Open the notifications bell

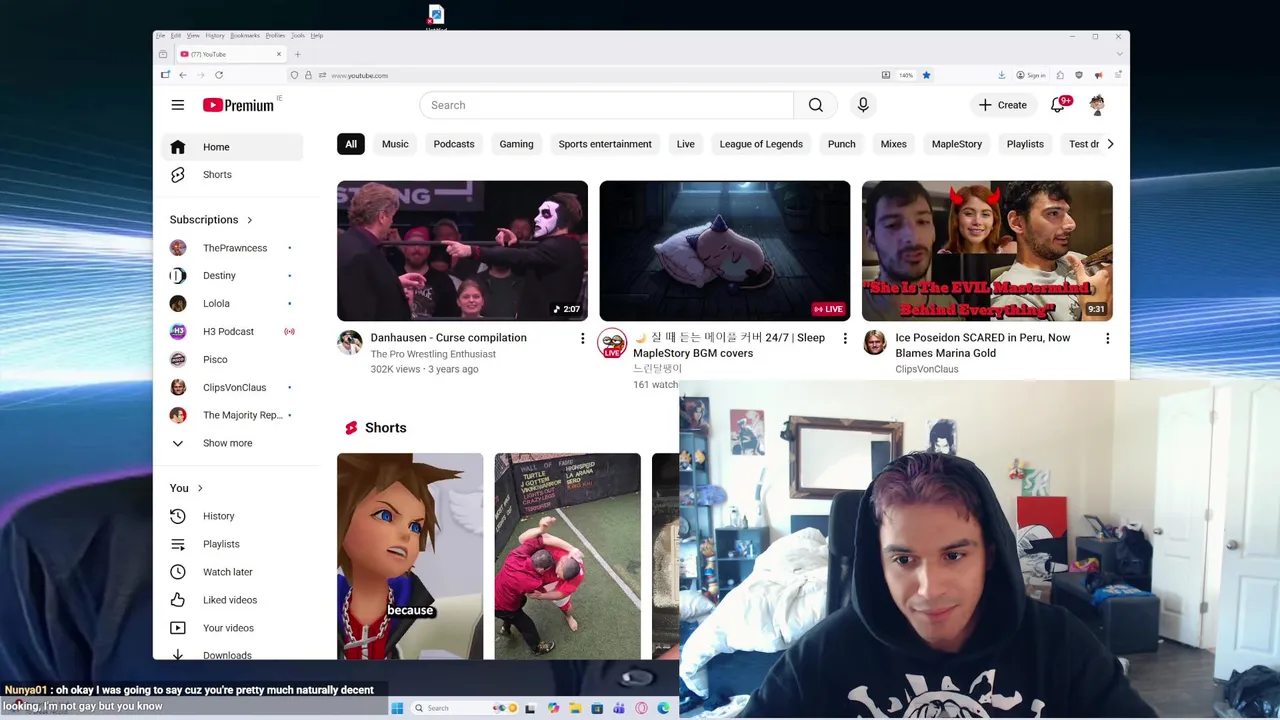tap(1058, 105)
